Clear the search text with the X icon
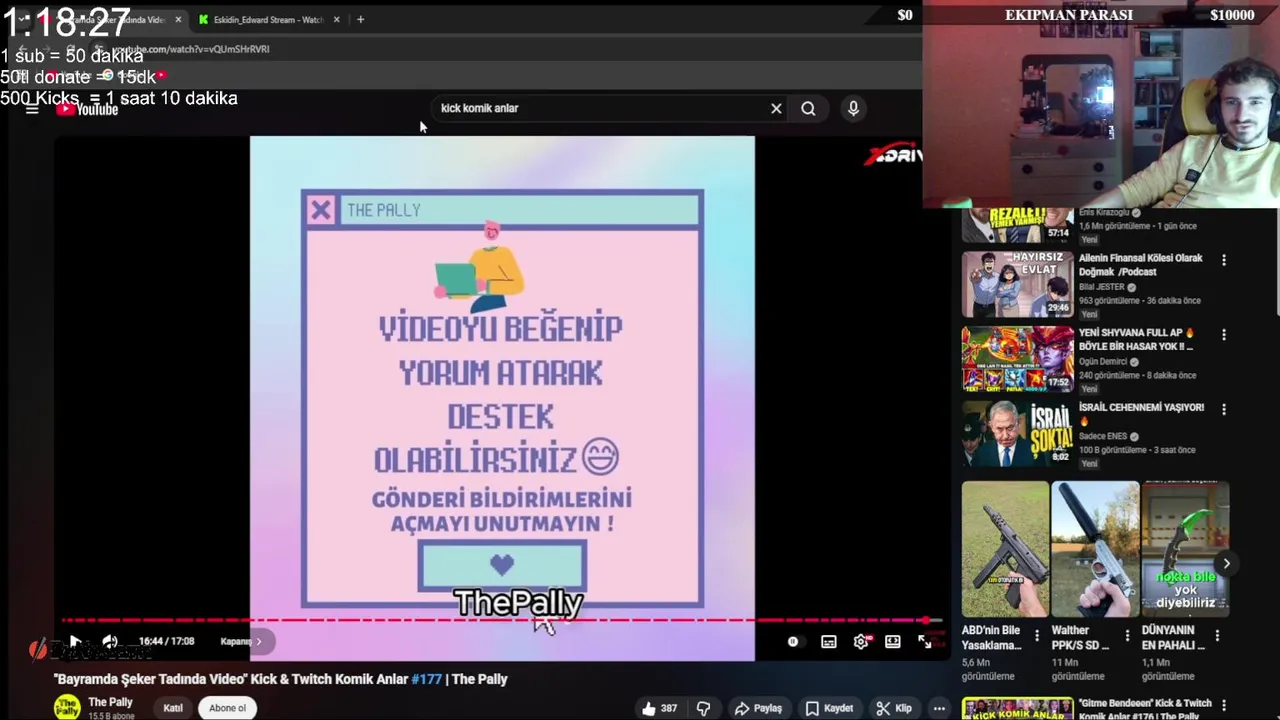 point(776,108)
